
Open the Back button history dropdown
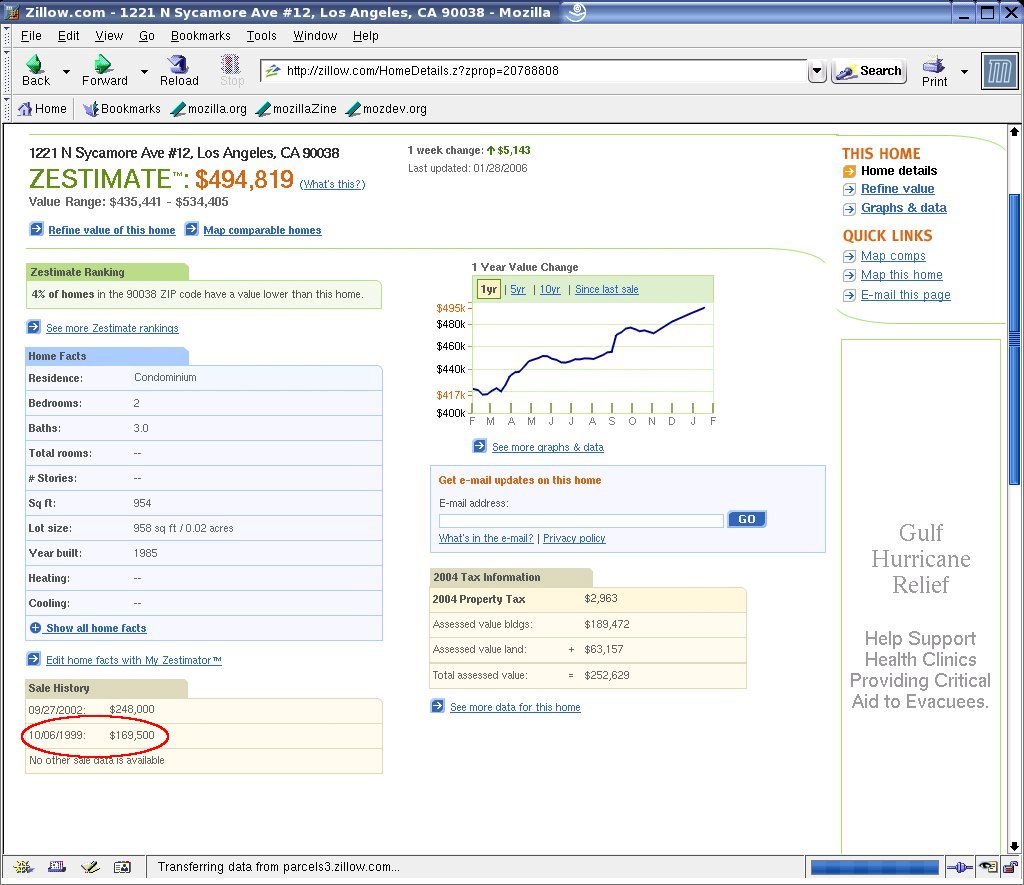(x=66, y=71)
